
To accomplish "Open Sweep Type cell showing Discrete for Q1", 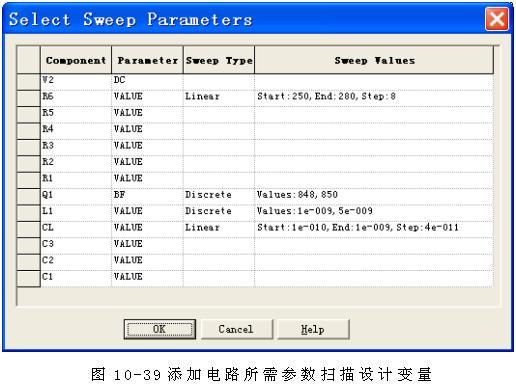I will pos(219,197).
